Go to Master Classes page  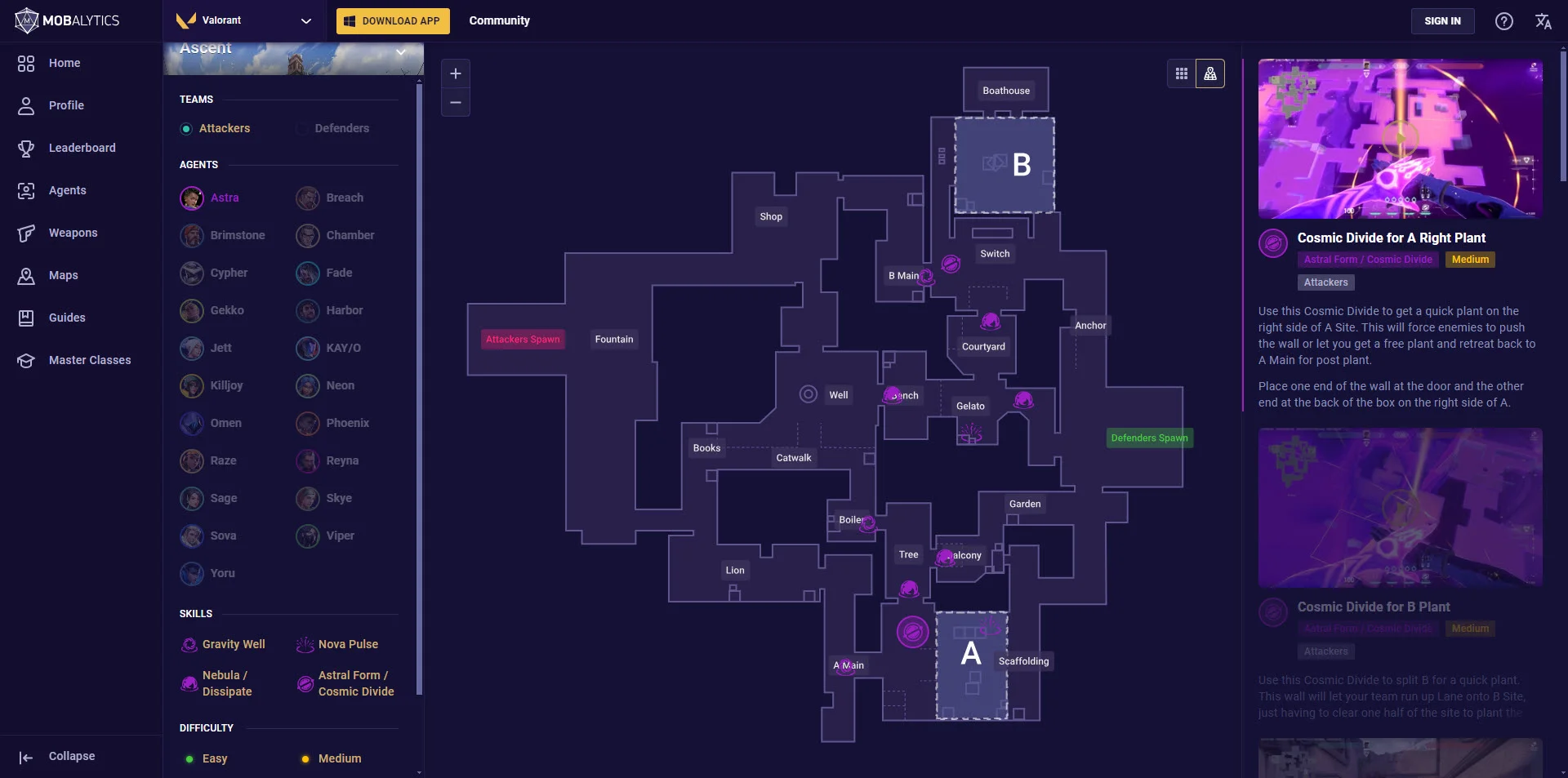coord(90,360)
